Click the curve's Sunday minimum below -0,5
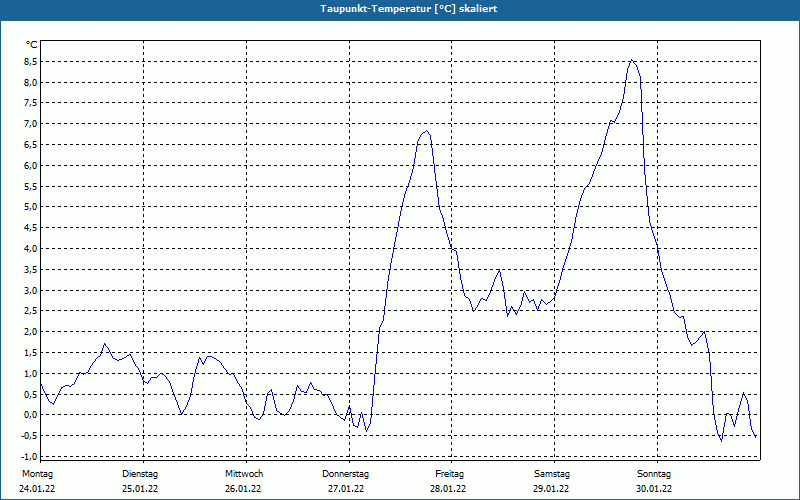The height and width of the screenshot is (500, 800). 721,441
